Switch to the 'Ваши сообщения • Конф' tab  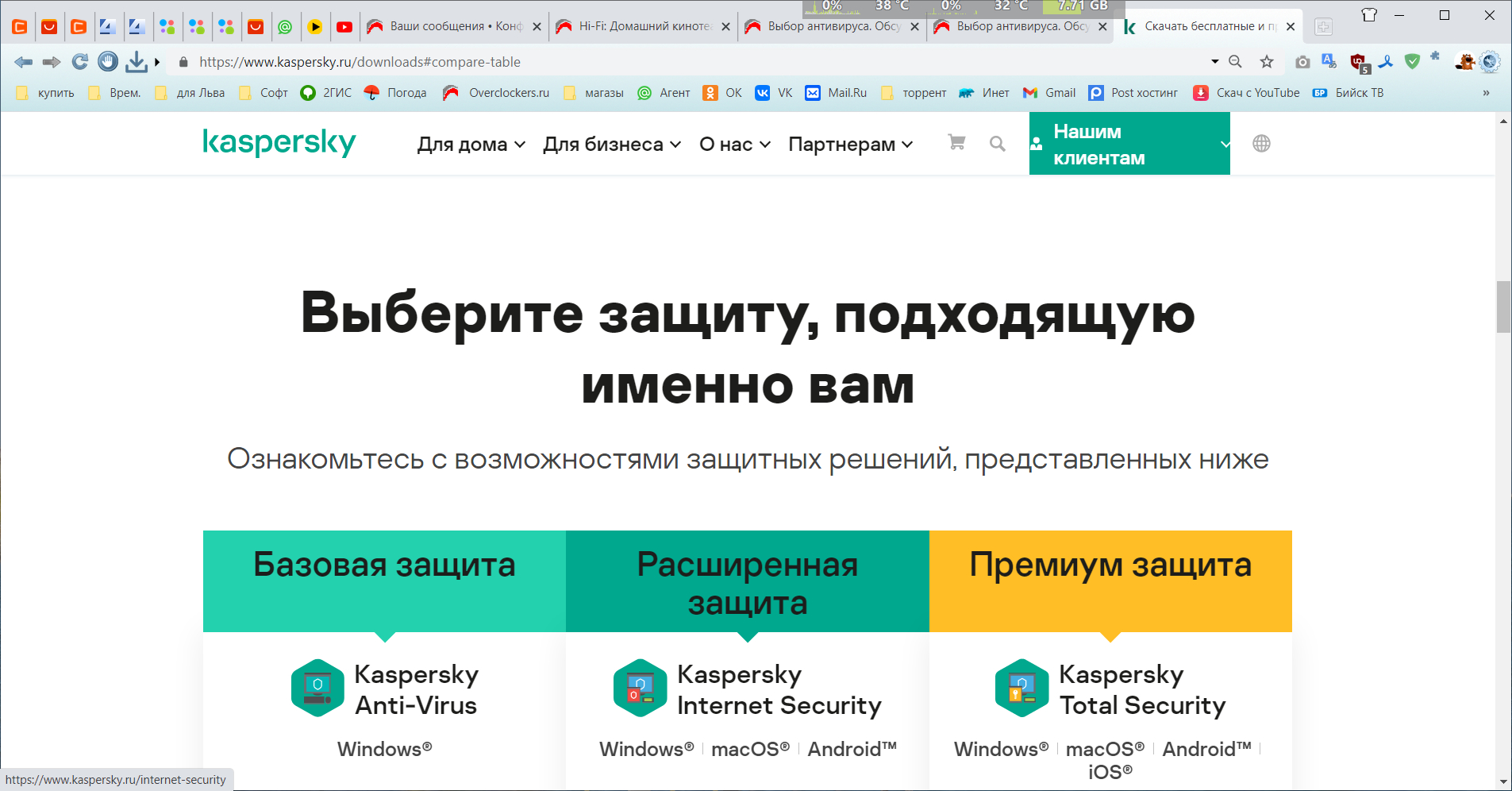pyautogui.click(x=454, y=27)
